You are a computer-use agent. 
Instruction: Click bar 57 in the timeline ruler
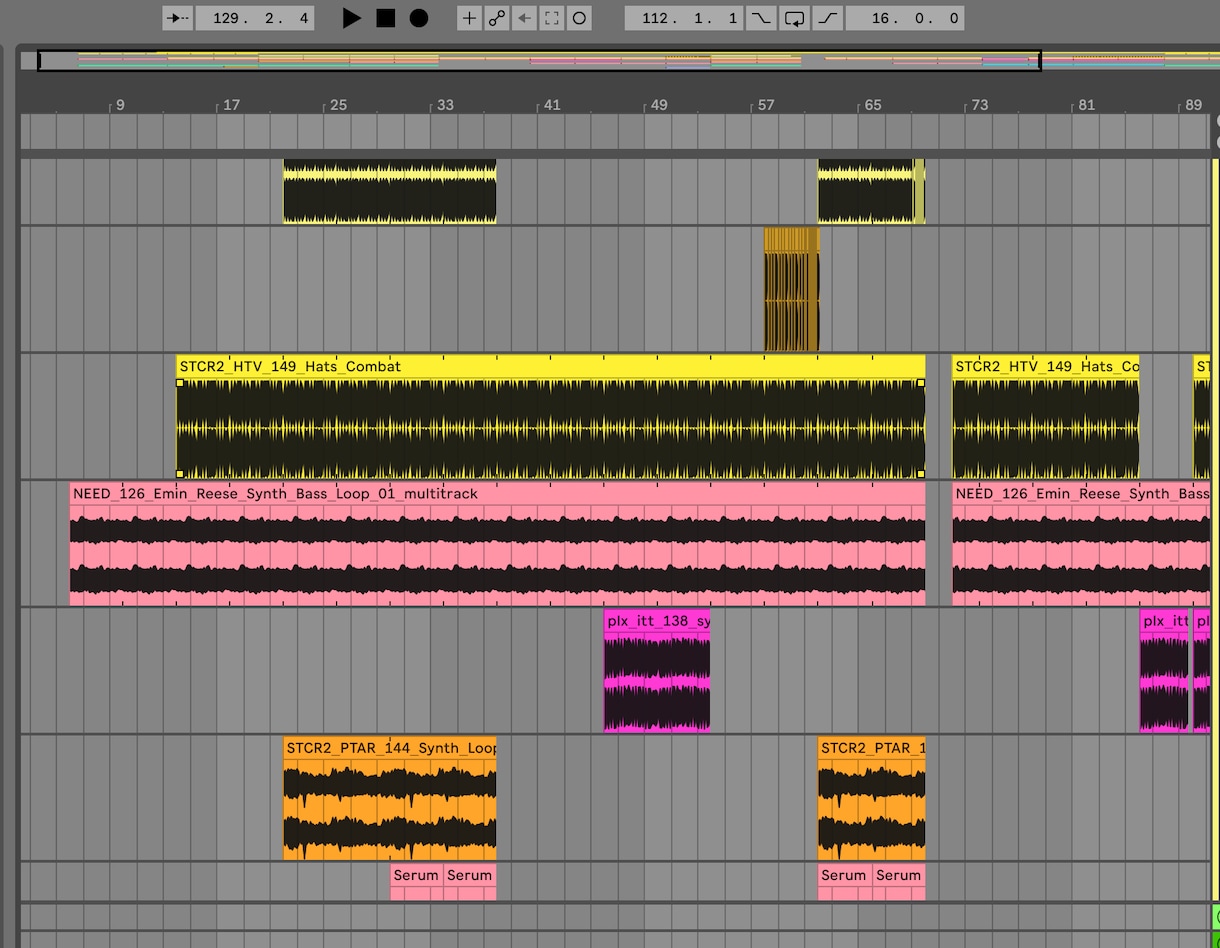[766, 105]
